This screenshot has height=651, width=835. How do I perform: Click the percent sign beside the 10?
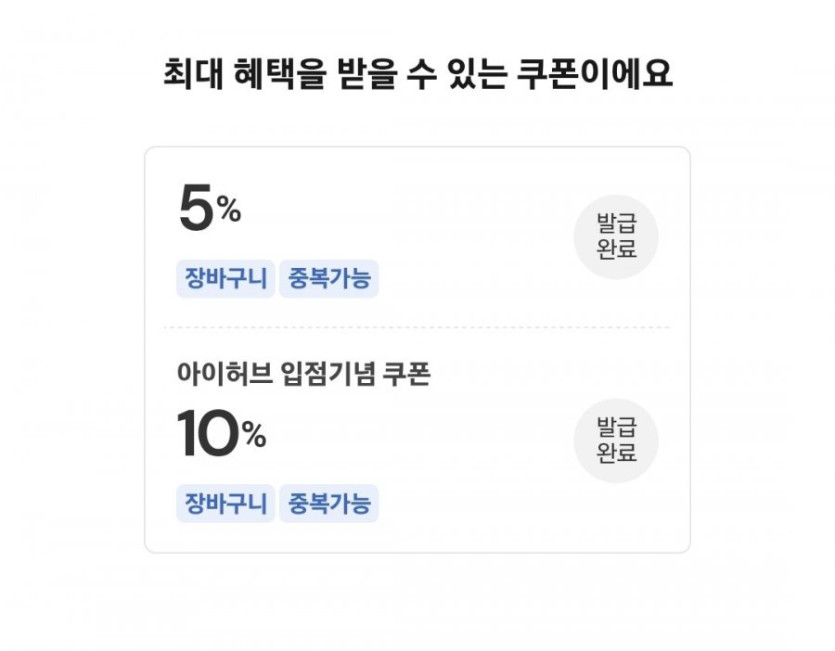click(254, 435)
